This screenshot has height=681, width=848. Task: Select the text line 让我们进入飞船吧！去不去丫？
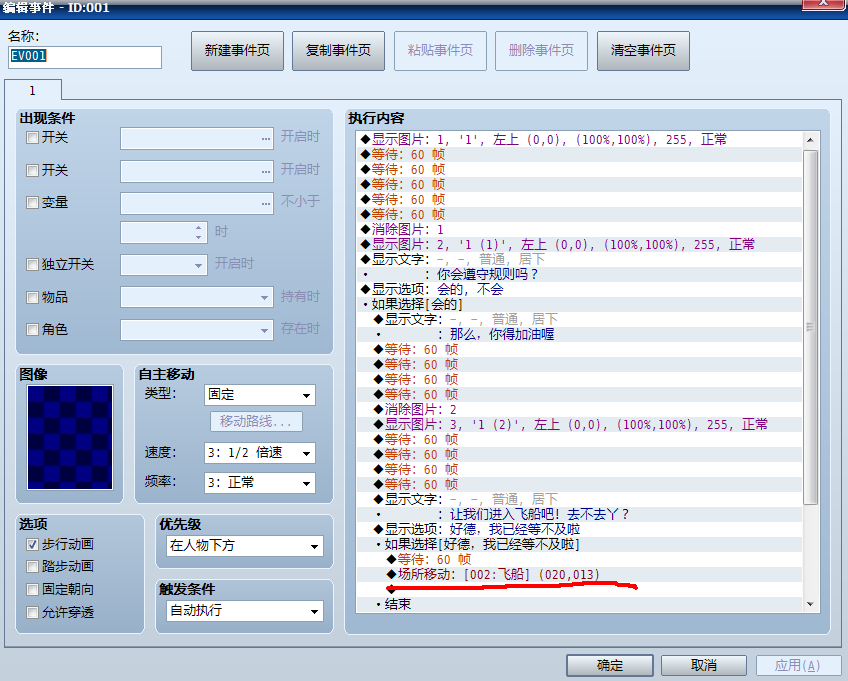(580, 514)
